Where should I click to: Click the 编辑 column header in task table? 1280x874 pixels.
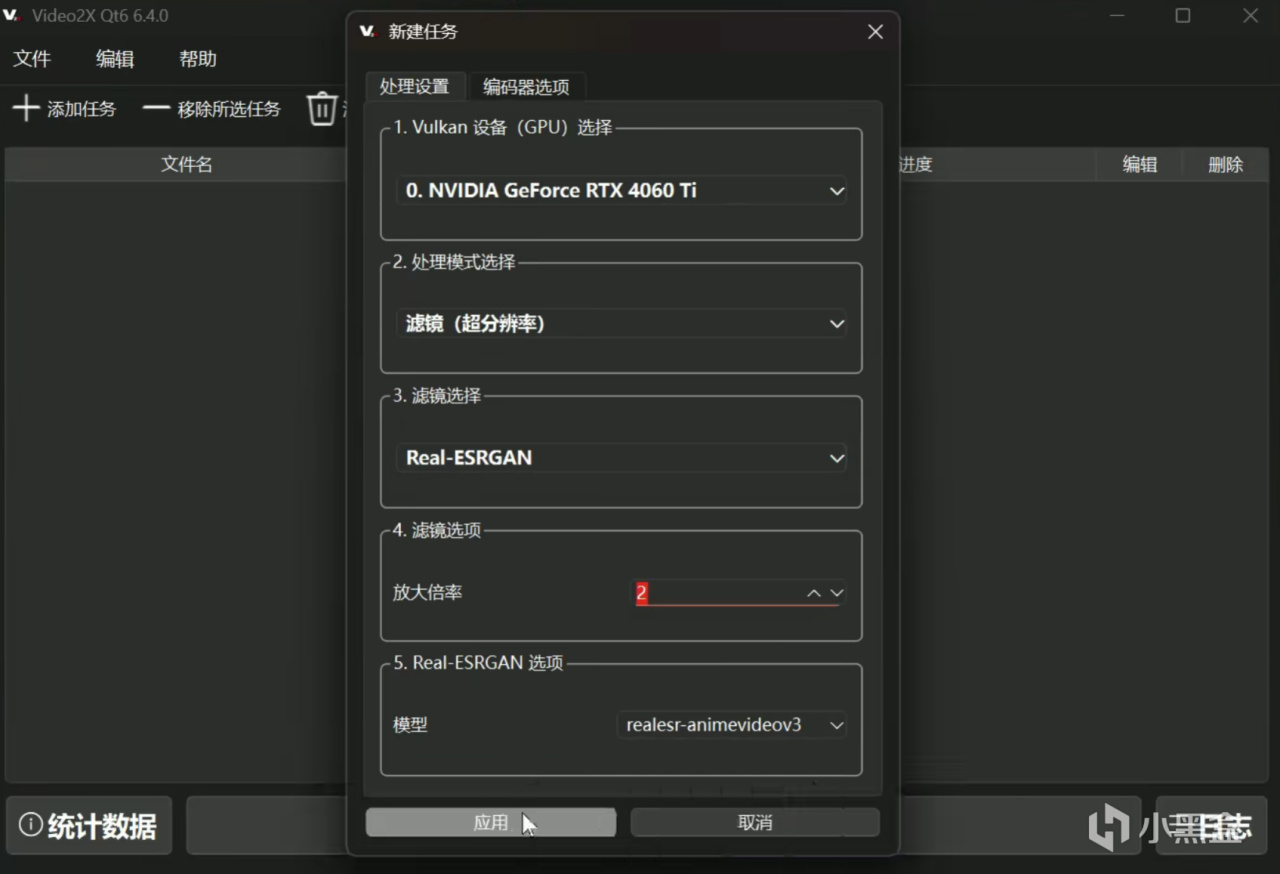pyautogui.click(x=1140, y=165)
